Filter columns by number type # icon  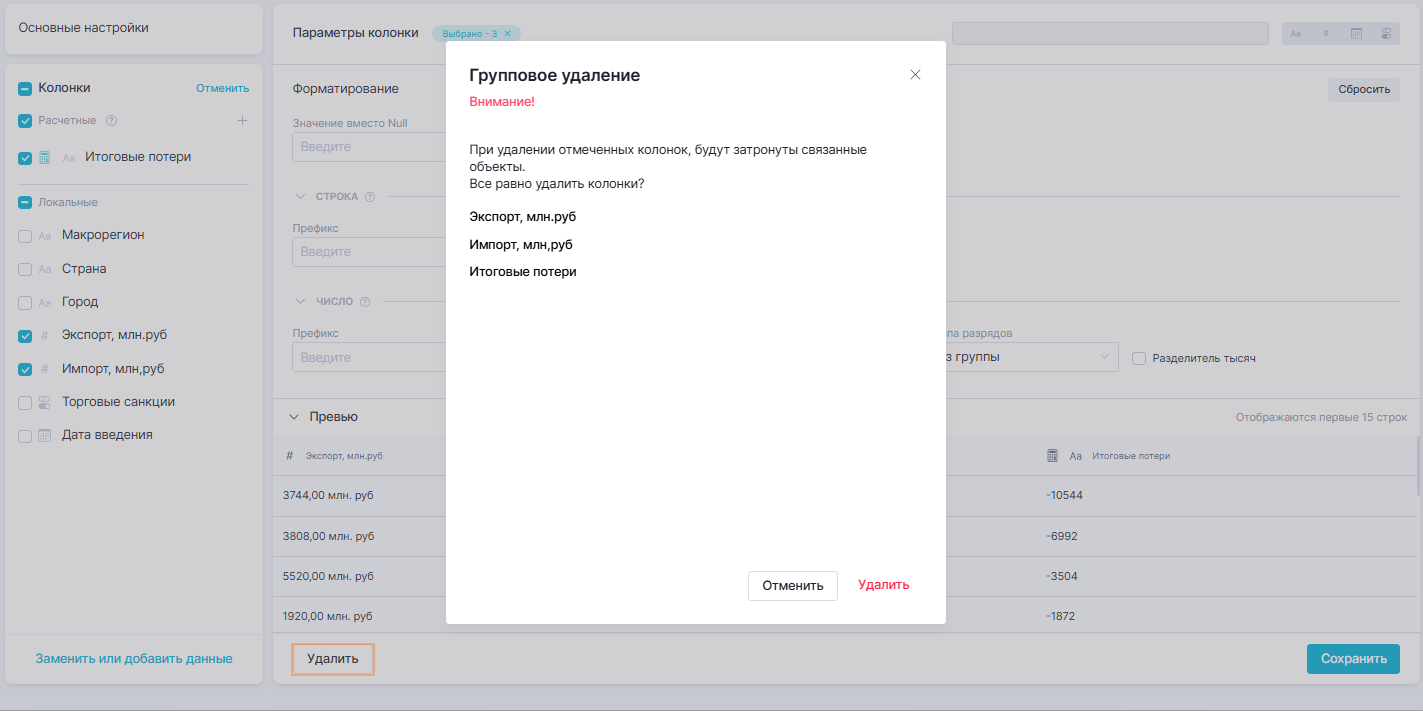[x=1326, y=34]
